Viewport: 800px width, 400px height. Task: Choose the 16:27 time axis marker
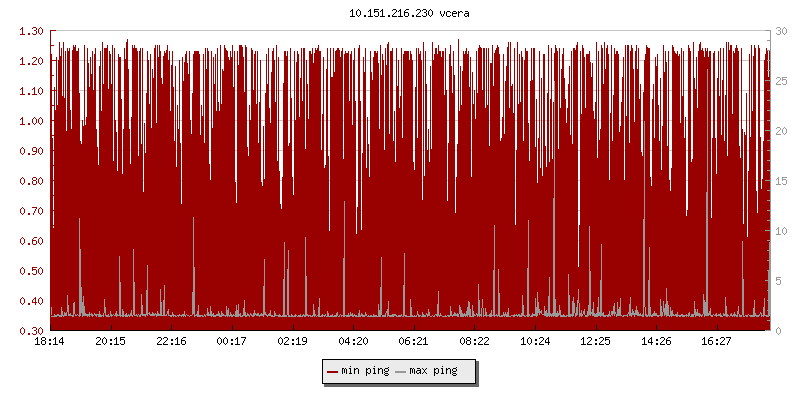point(717,342)
